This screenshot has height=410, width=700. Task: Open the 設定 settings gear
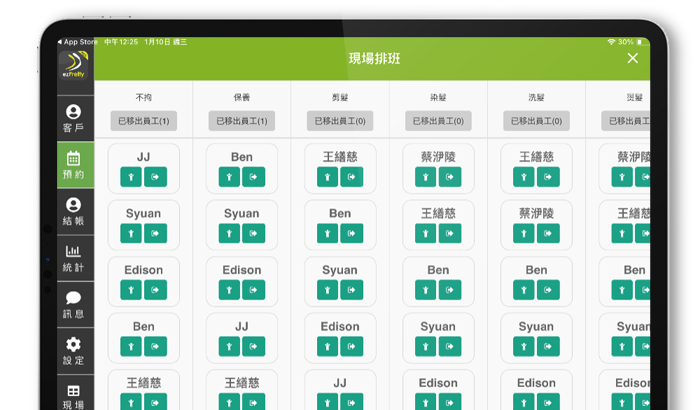tap(74, 351)
